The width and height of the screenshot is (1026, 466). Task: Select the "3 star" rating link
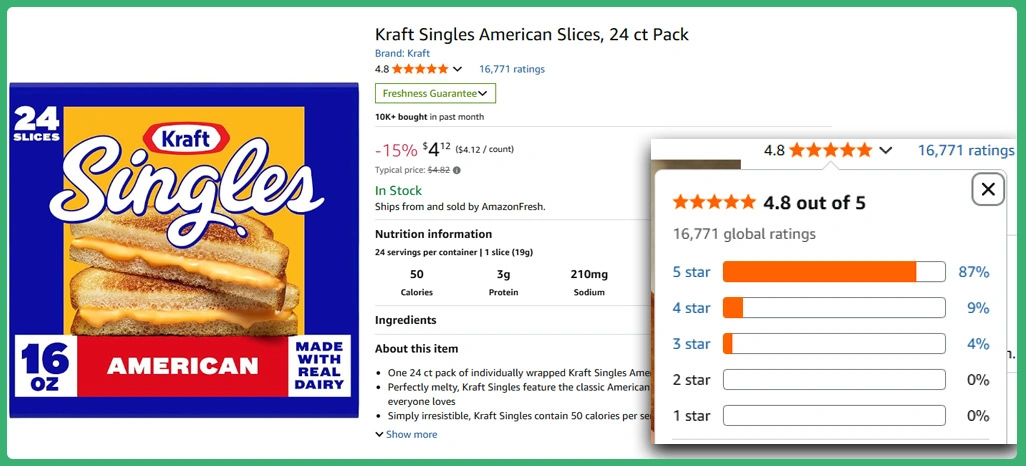691,344
